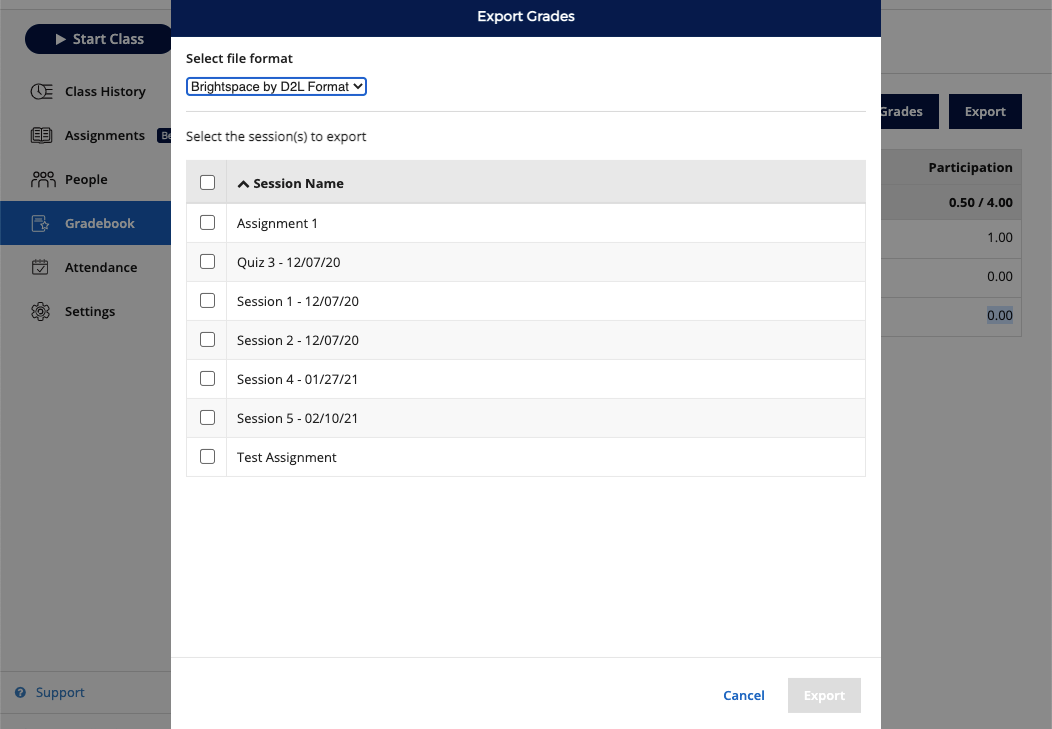Open Settings in the sidebar

(x=86, y=311)
